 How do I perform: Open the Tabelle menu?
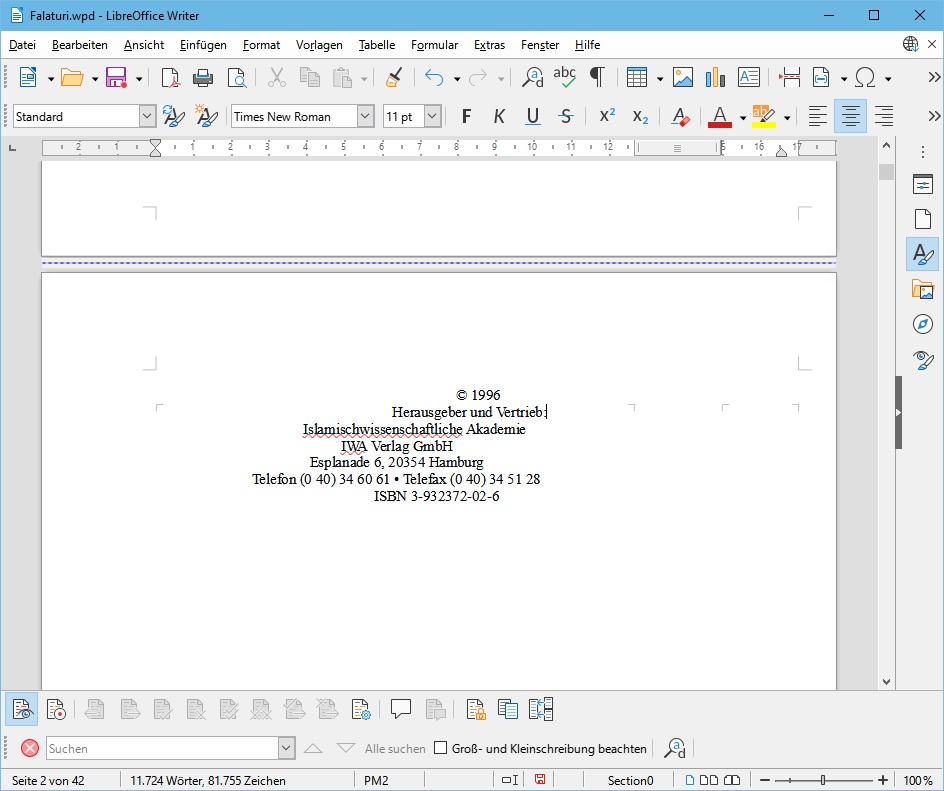click(377, 45)
